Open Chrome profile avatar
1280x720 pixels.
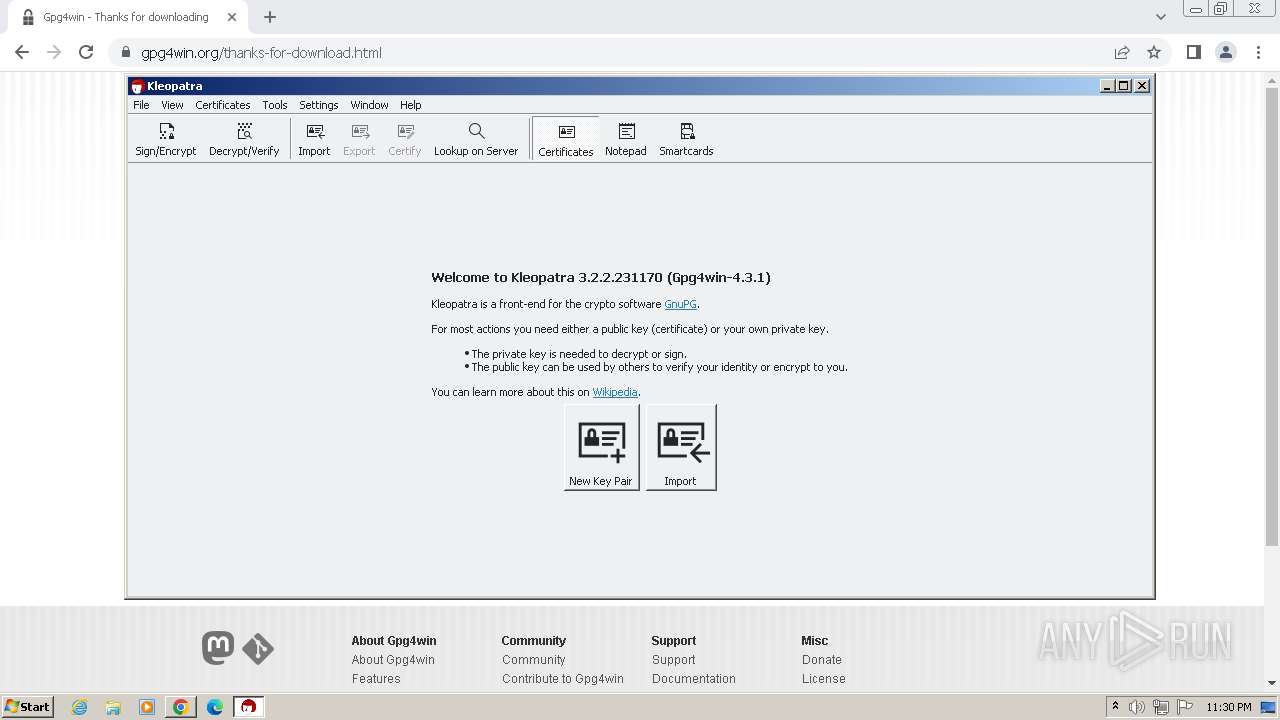coord(1226,53)
